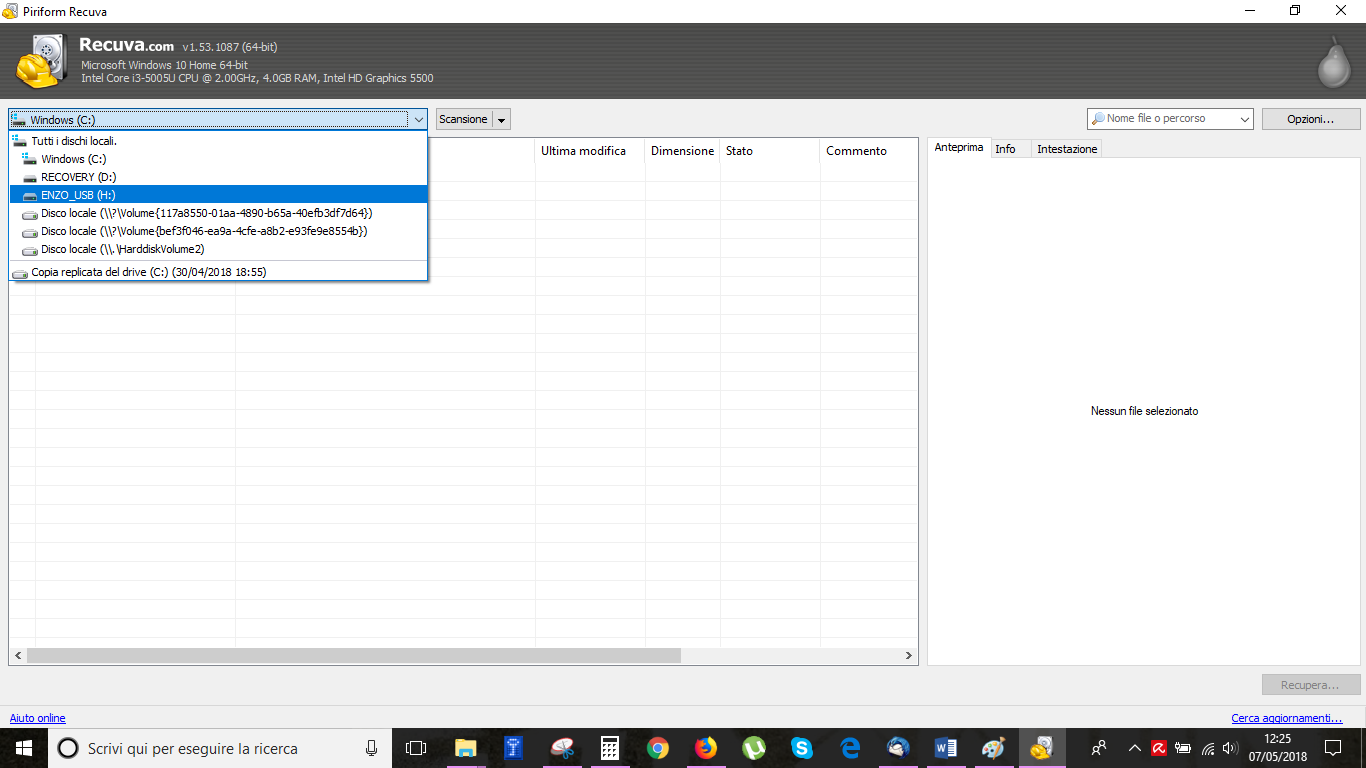Collapse the drive selection combo box arrow
Viewport: 1366px width, 768px height.
point(418,120)
